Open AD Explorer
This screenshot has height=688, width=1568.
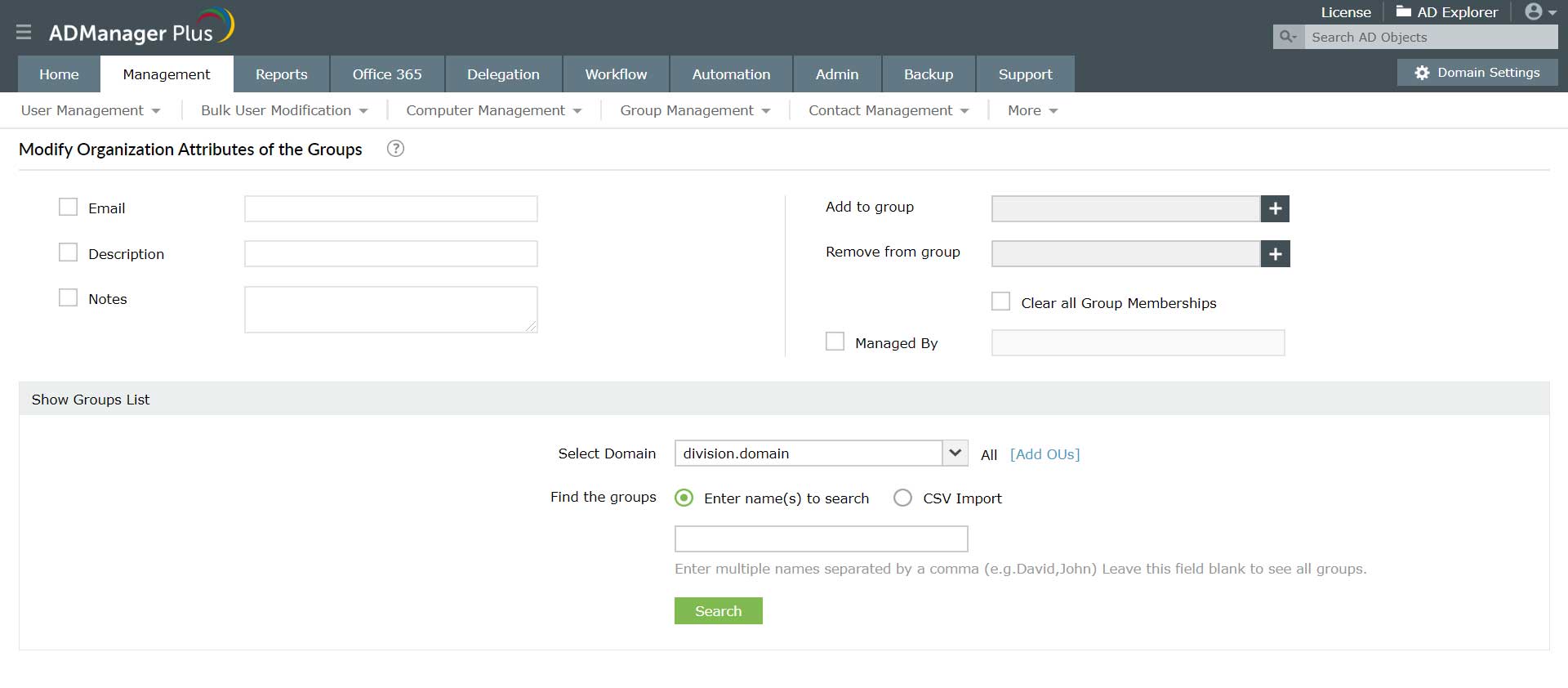(x=1447, y=12)
